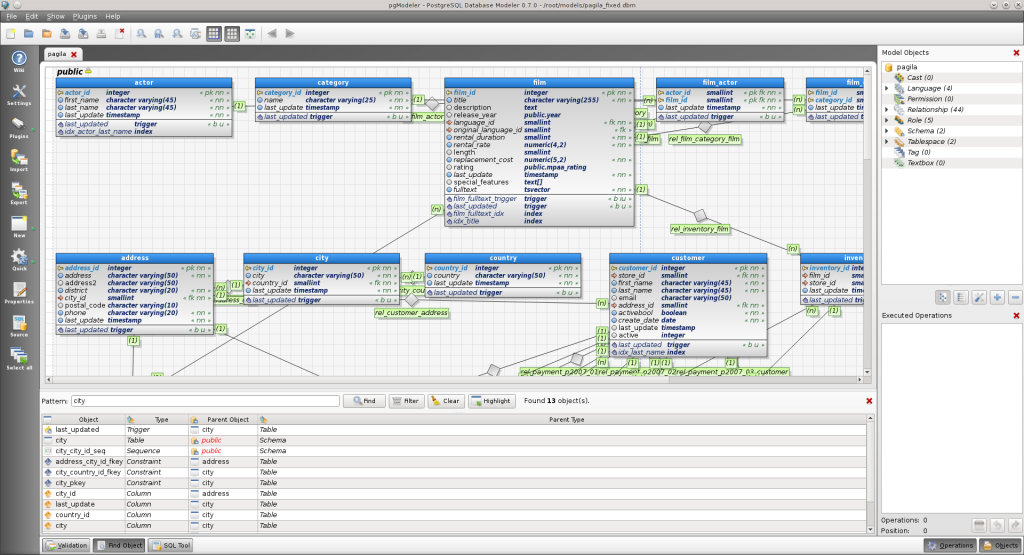The image size is (1024, 555).
Task: Open Settings in left sidebar
Action: [19, 92]
